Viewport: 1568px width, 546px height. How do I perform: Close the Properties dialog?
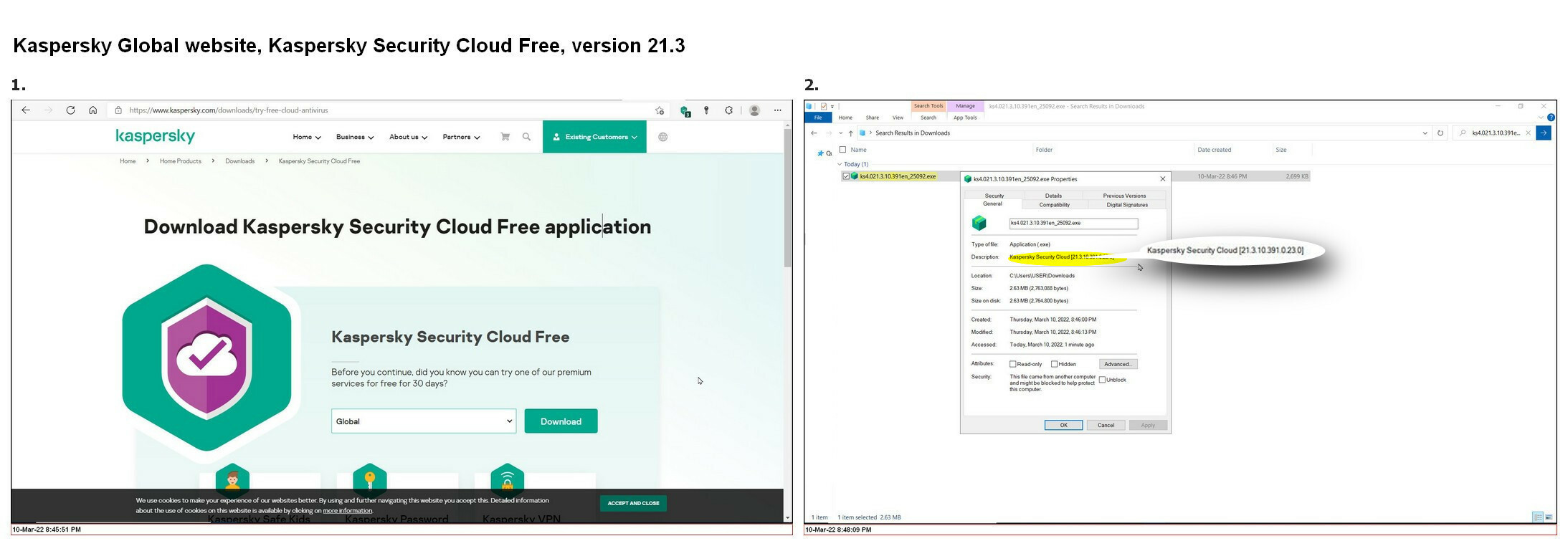tap(1162, 179)
